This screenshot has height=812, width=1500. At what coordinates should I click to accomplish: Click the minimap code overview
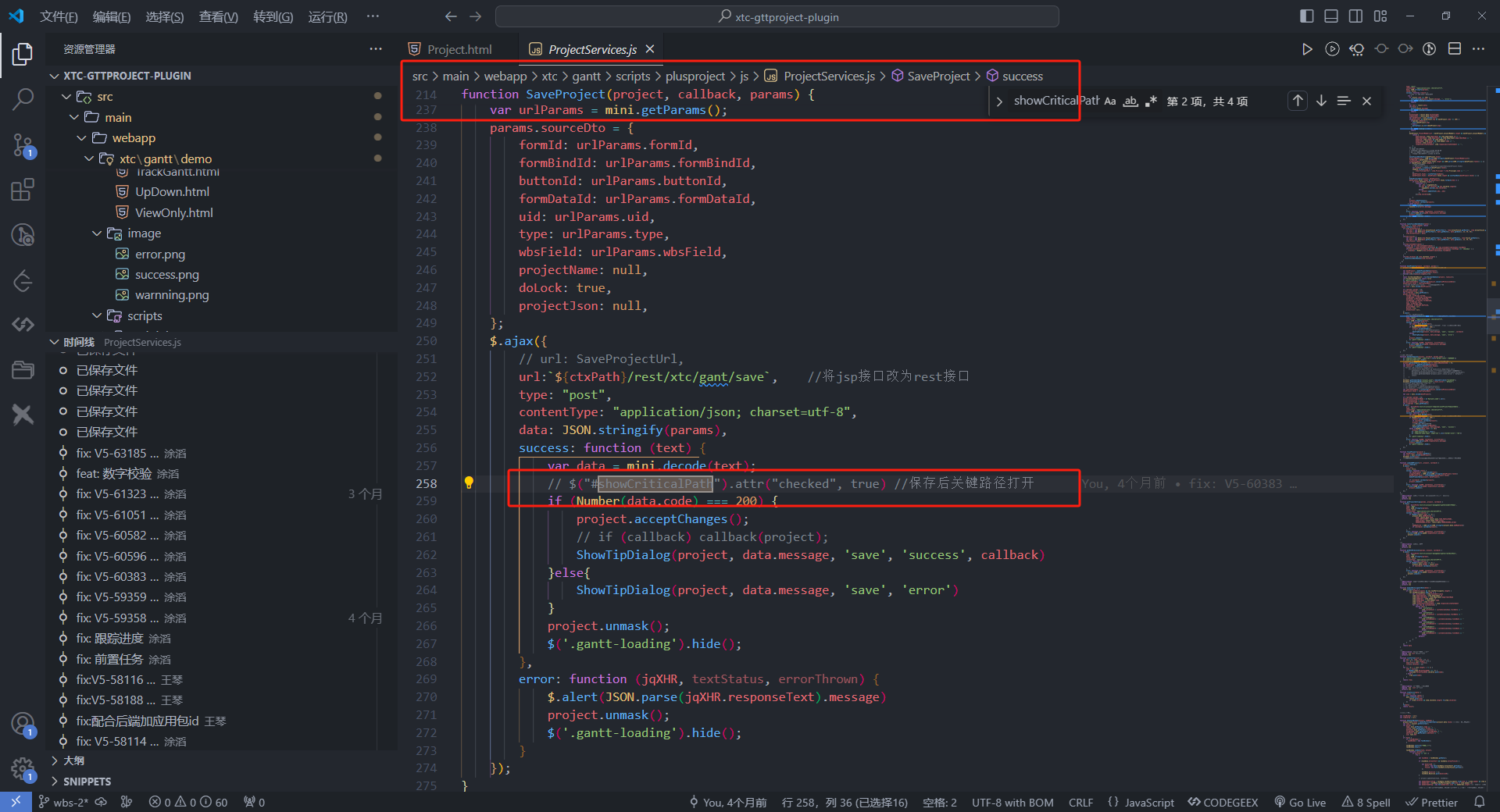pos(1441,390)
